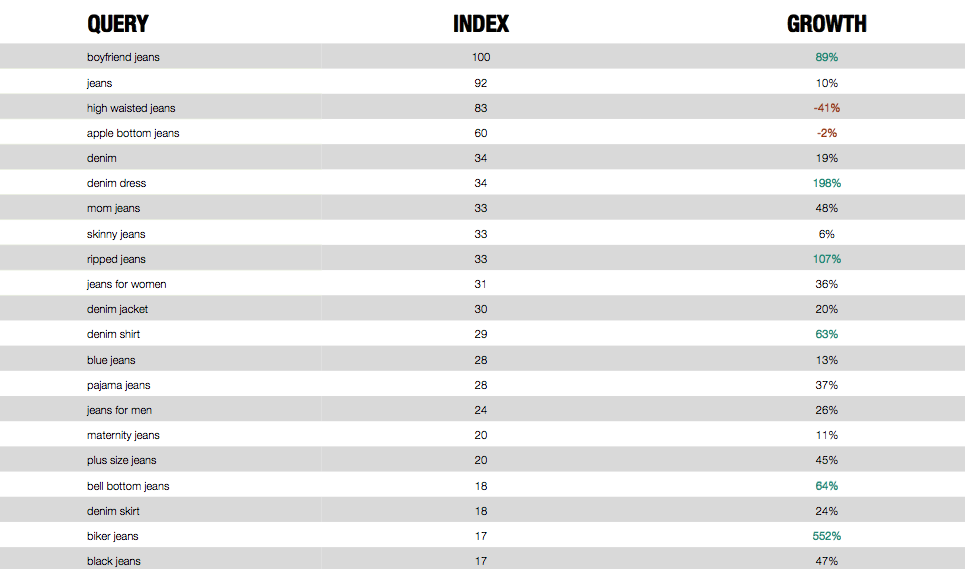Click the INDEX column header
Viewport: 965px width, 569px height.
click(x=481, y=24)
